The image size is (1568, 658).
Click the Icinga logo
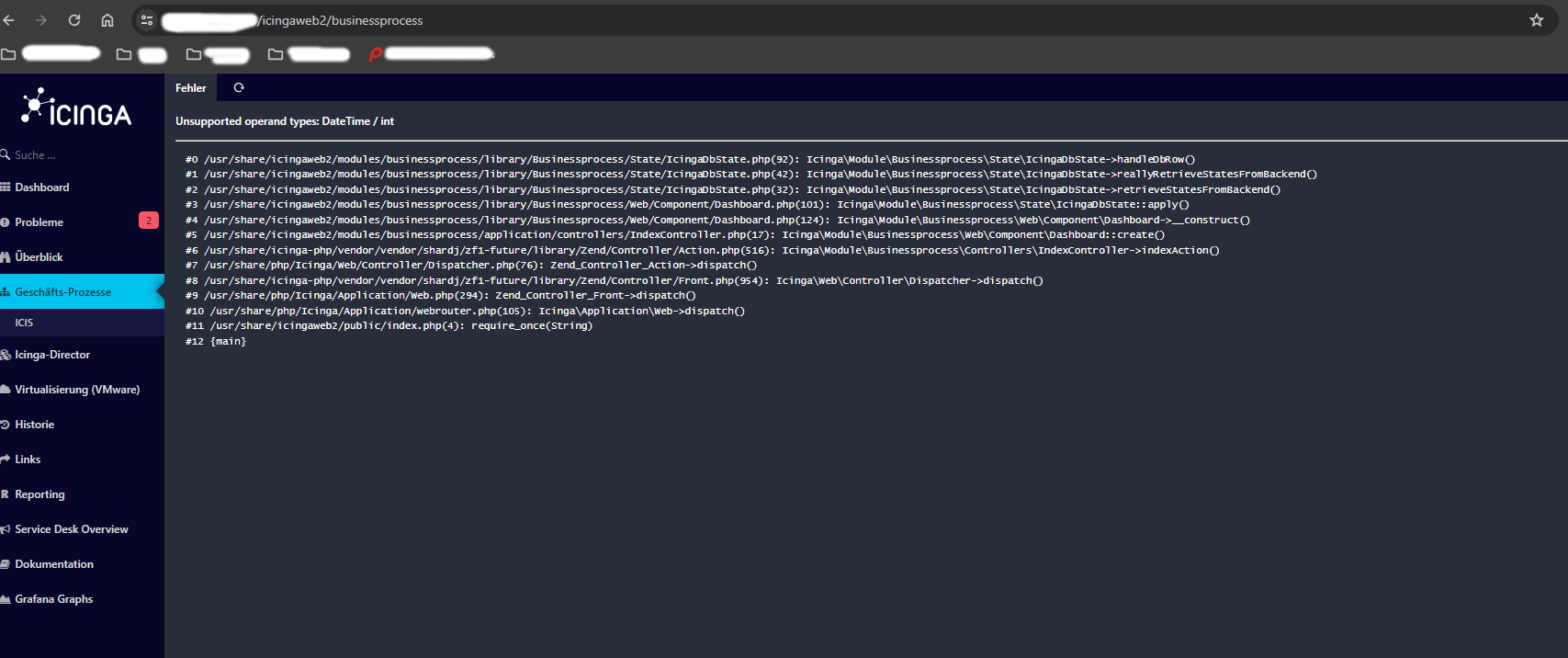76,107
